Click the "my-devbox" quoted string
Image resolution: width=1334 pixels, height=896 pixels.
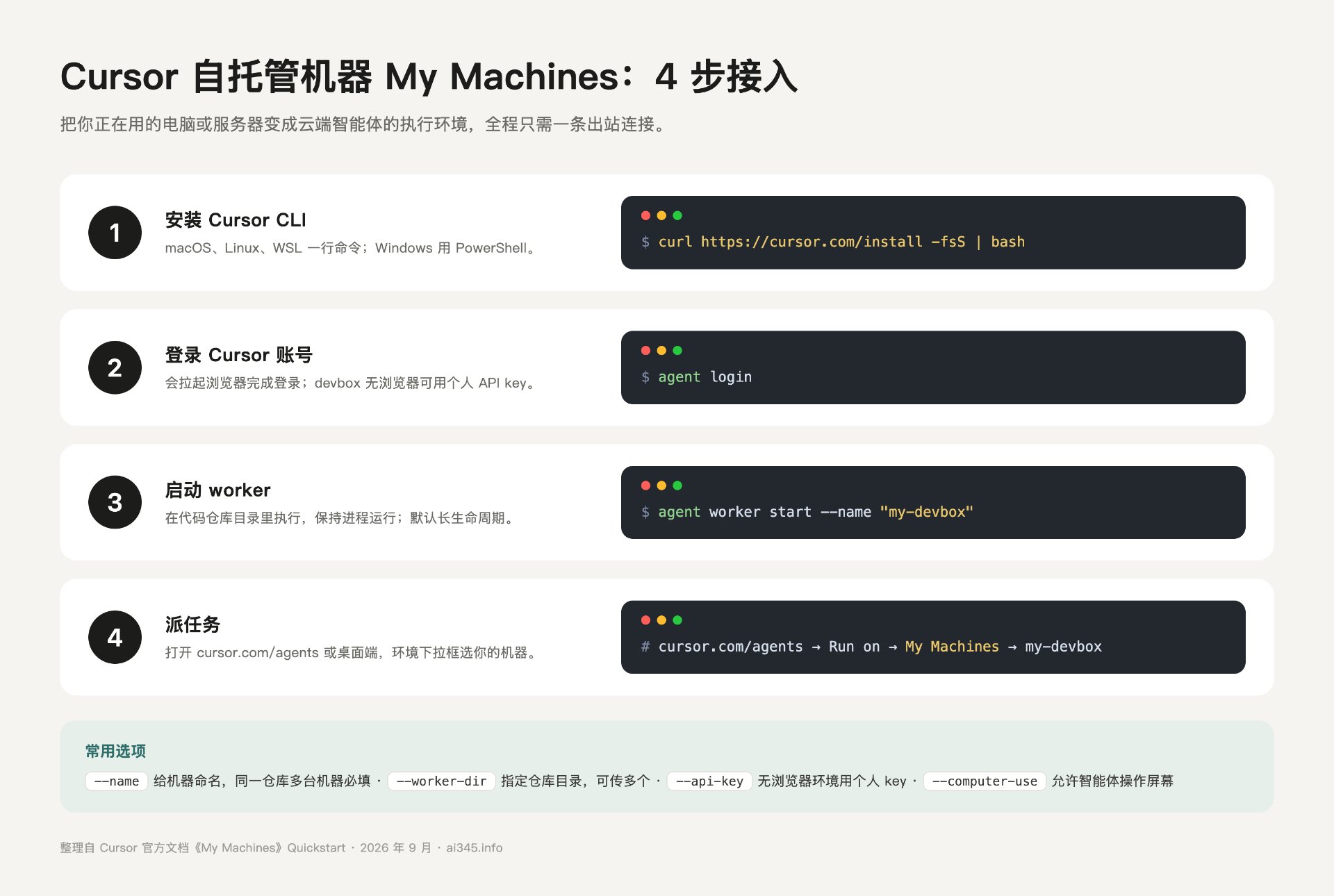click(926, 512)
